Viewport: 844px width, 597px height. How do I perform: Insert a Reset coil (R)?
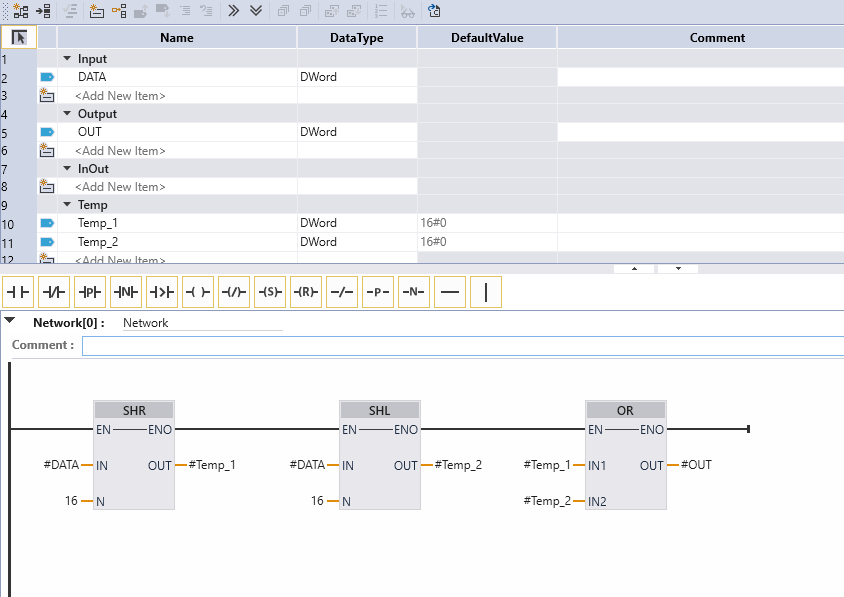click(x=306, y=292)
